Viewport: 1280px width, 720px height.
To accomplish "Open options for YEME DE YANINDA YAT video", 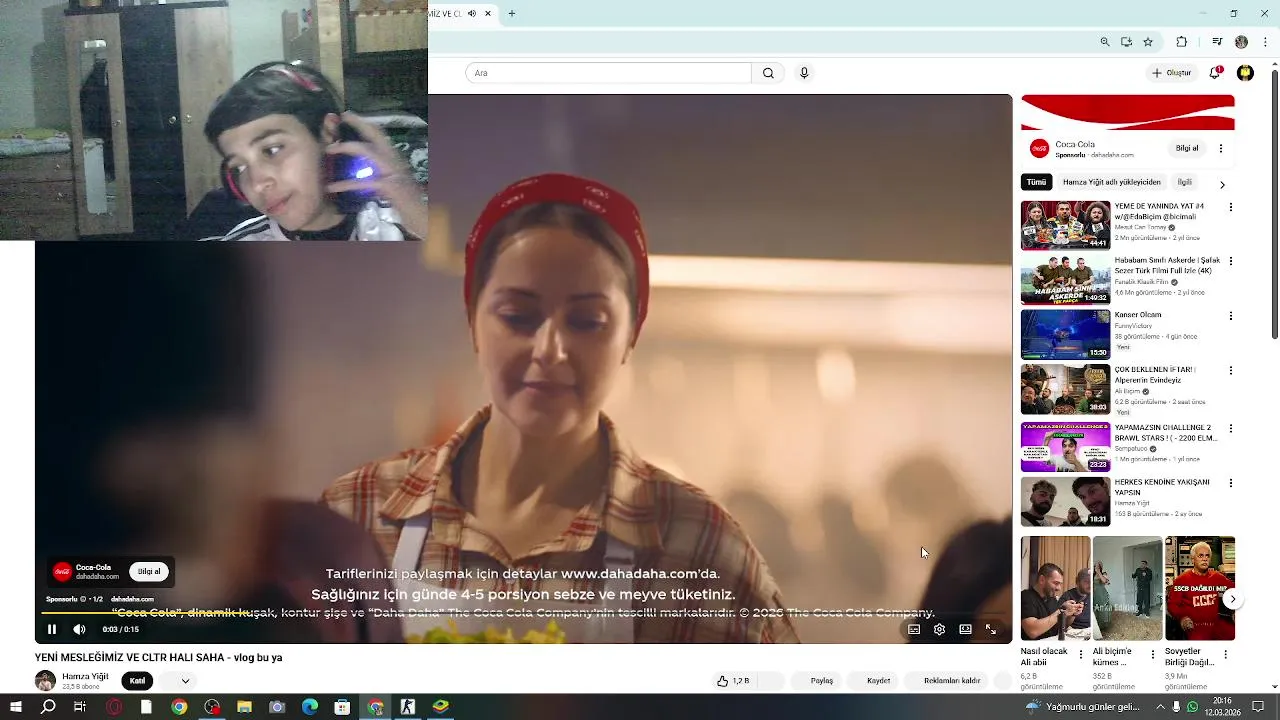I will (1230, 207).
